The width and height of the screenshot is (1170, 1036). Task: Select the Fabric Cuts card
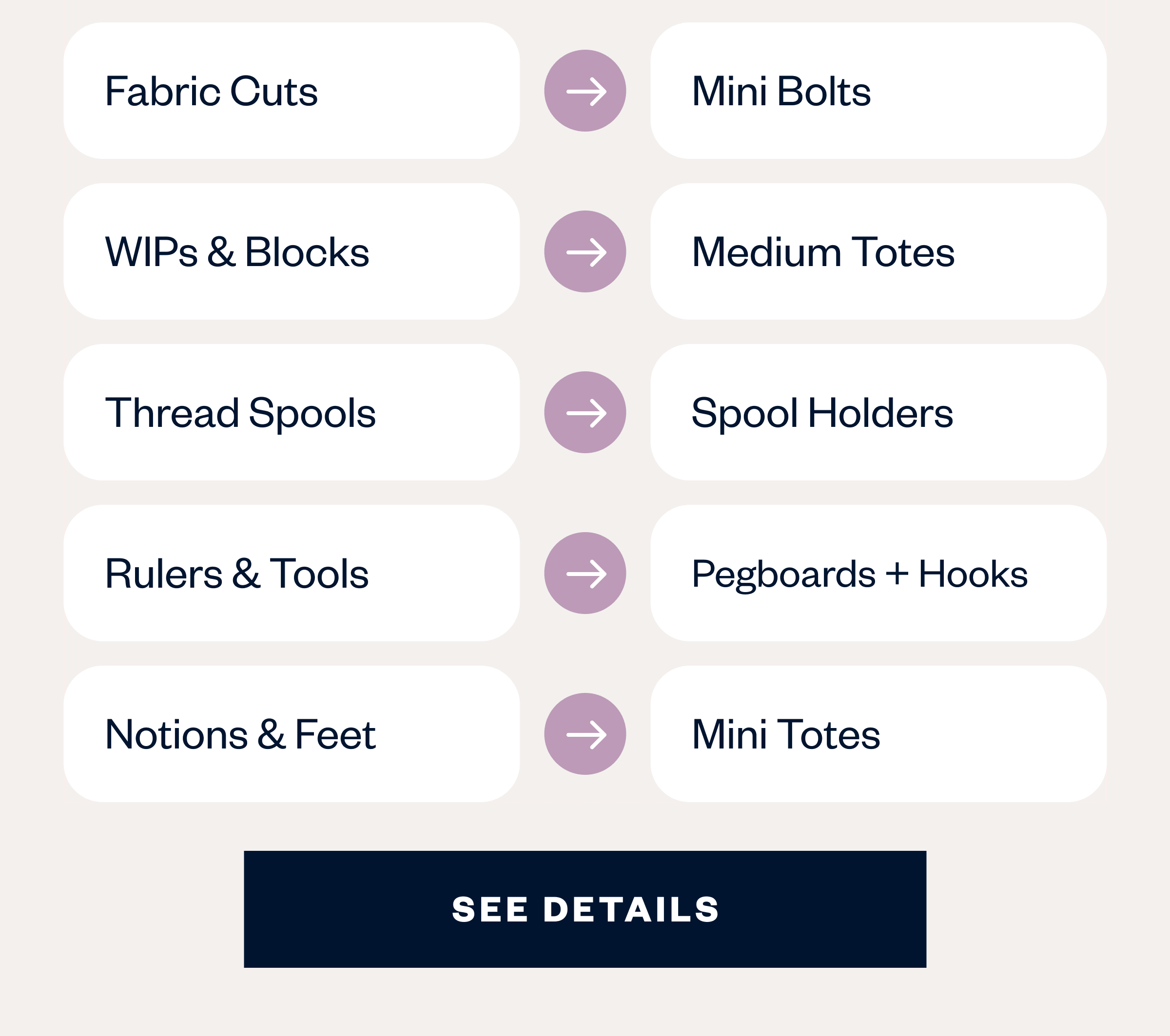[292, 91]
